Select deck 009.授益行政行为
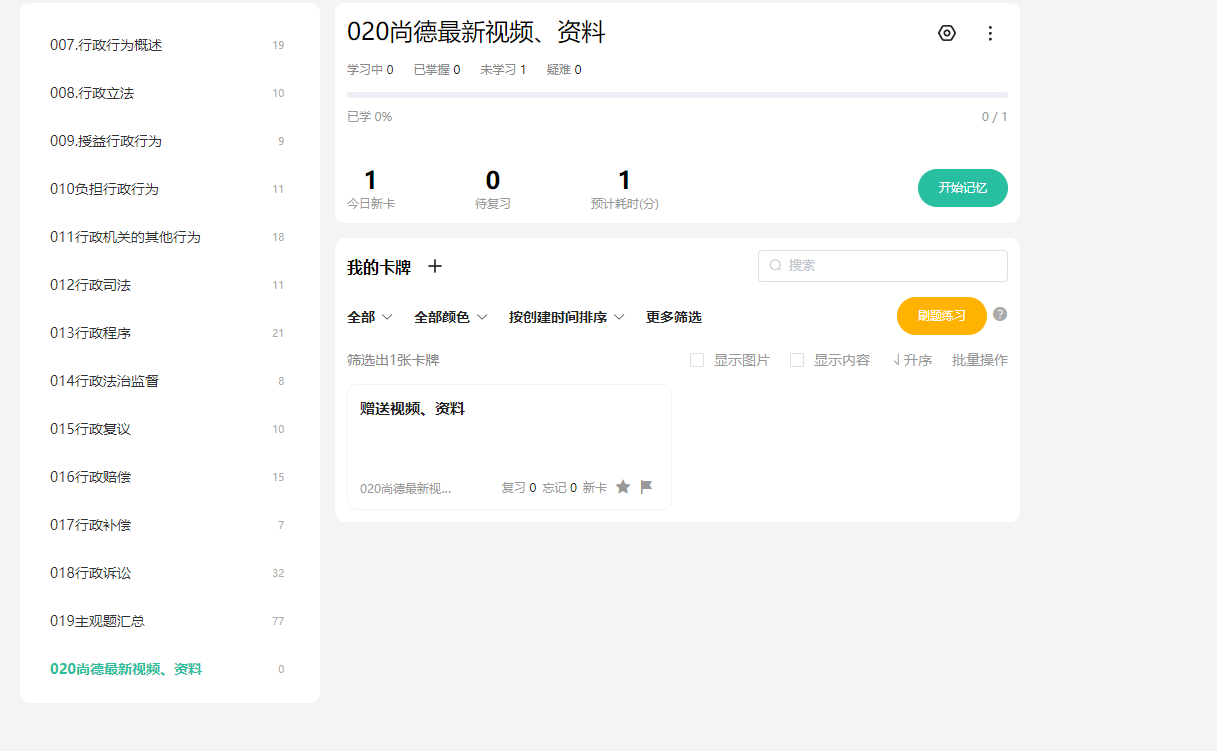The height and width of the screenshot is (751, 1217). pos(170,141)
